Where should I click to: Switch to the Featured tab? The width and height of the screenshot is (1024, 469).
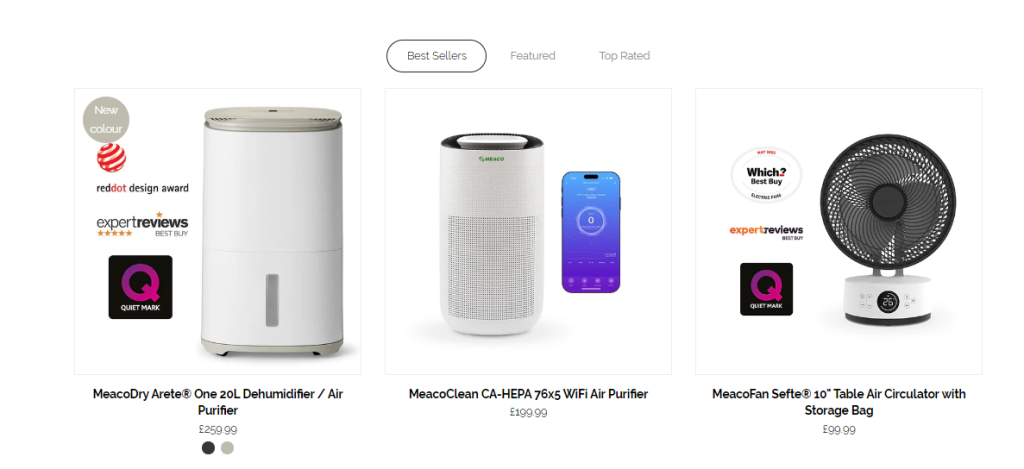click(x=532, y=56)
